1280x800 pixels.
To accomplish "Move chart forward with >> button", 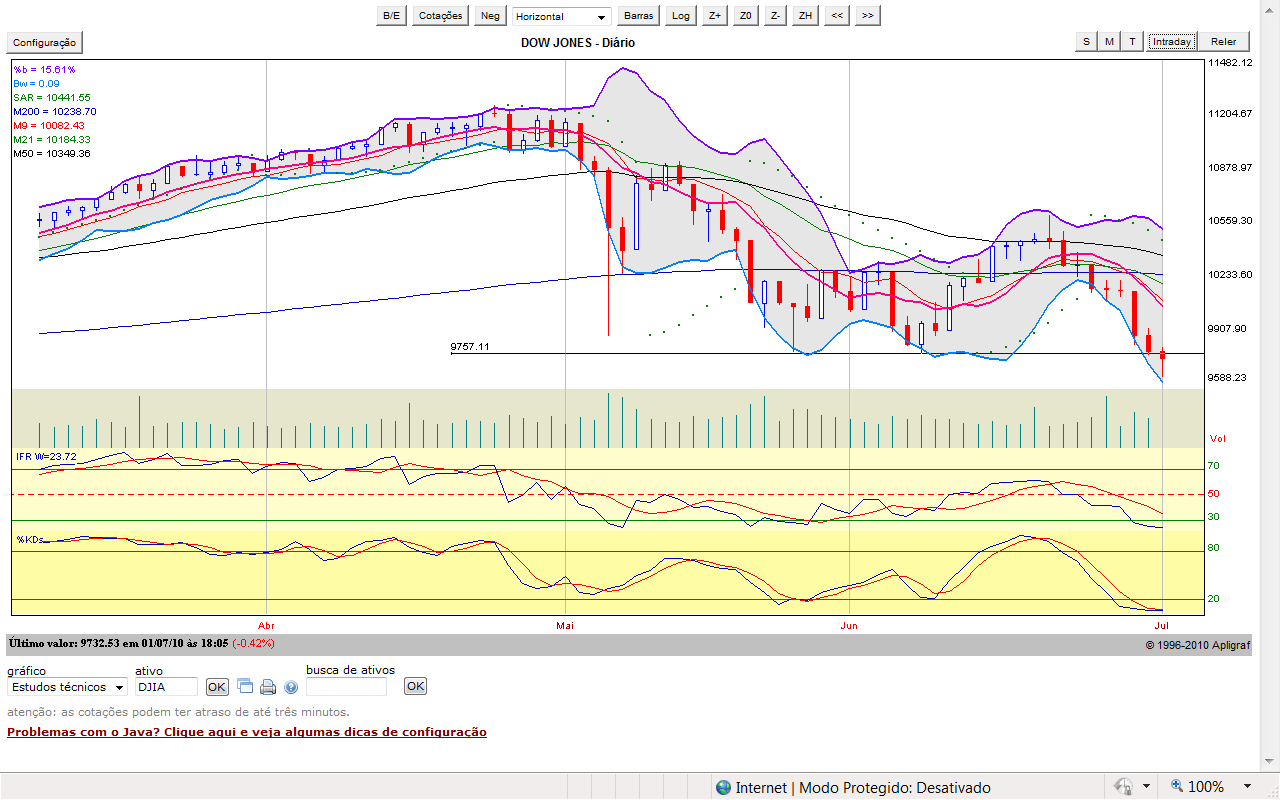I will 867,16.
